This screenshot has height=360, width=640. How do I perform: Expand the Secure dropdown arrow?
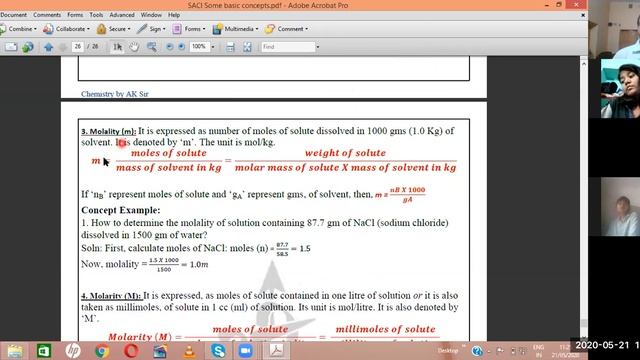tap(129, 29)
